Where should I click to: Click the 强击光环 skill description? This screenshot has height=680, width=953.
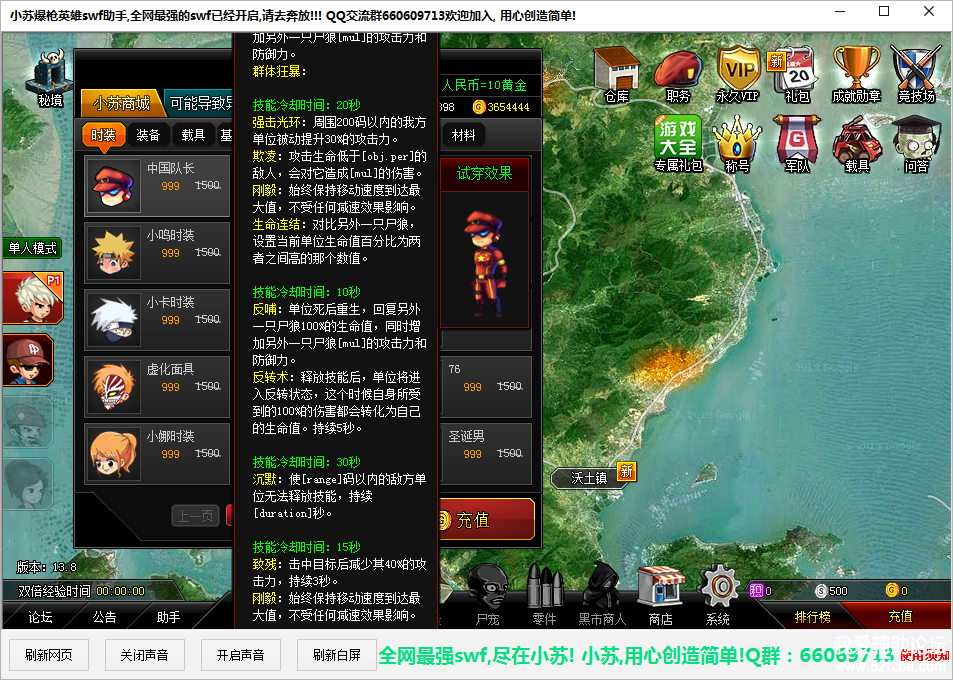(339, 131)
